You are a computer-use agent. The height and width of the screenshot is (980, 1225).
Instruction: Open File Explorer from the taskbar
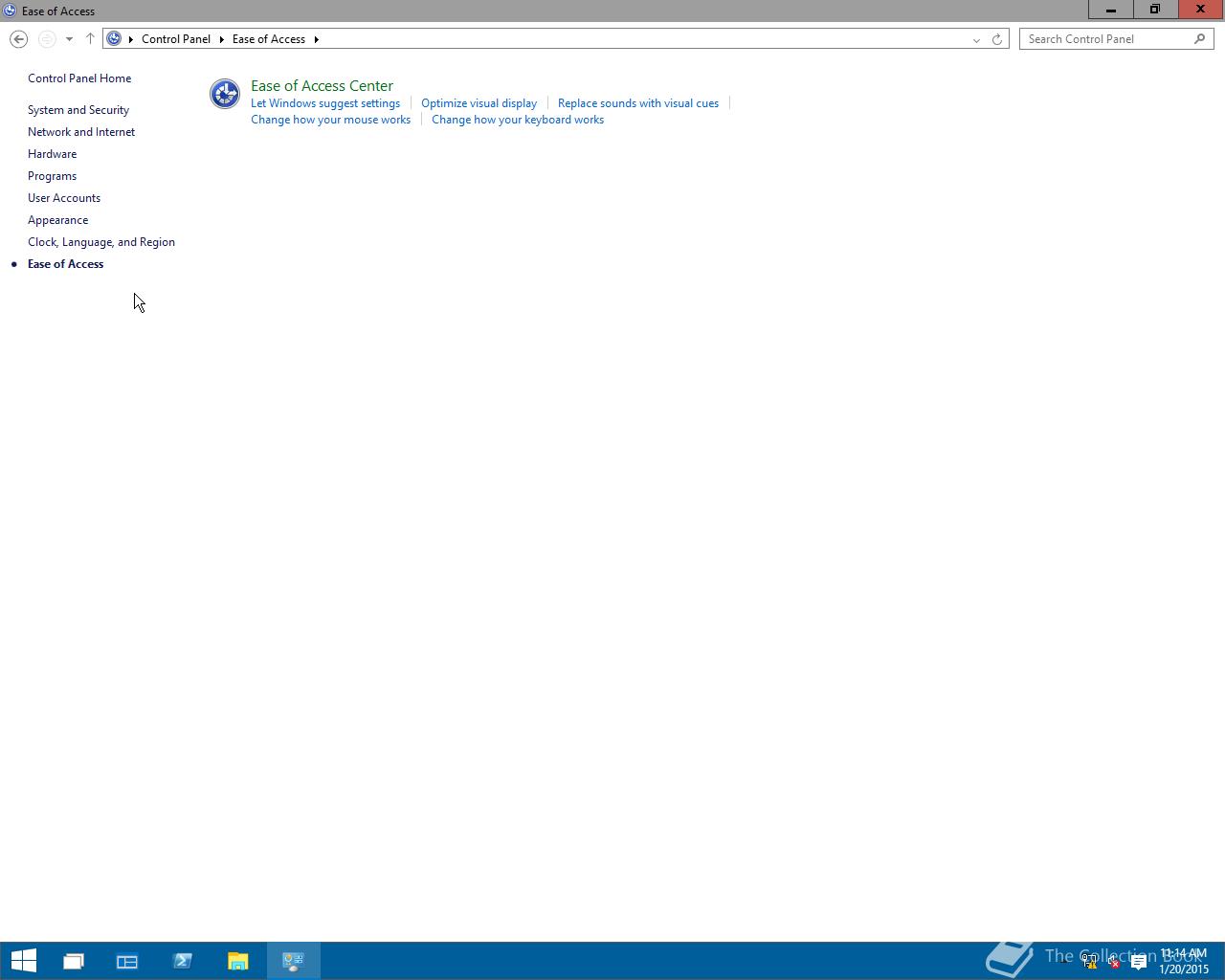pos(238,961)
